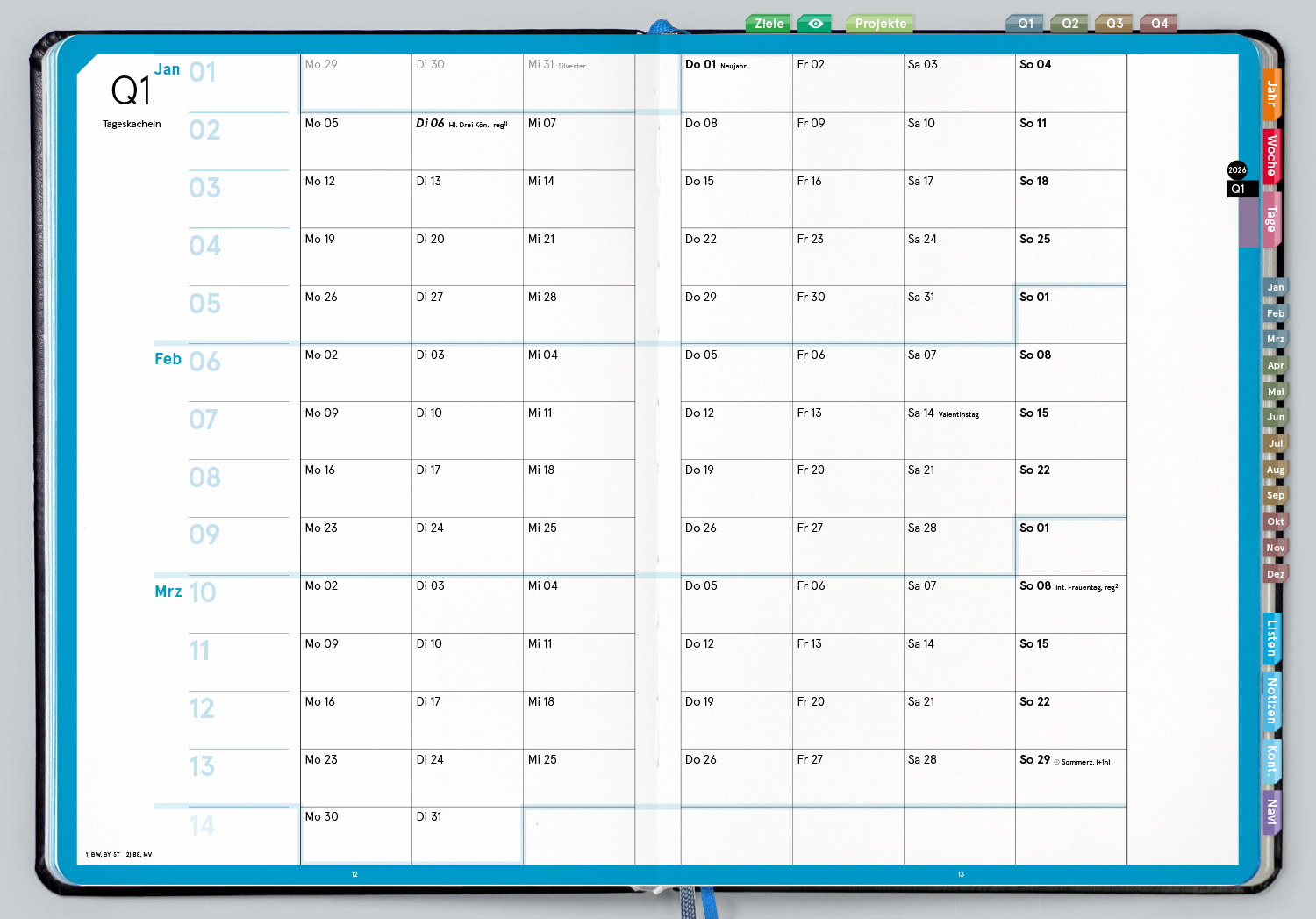
Task: Click the large Q1 page heading
Action: coord(131,90)
